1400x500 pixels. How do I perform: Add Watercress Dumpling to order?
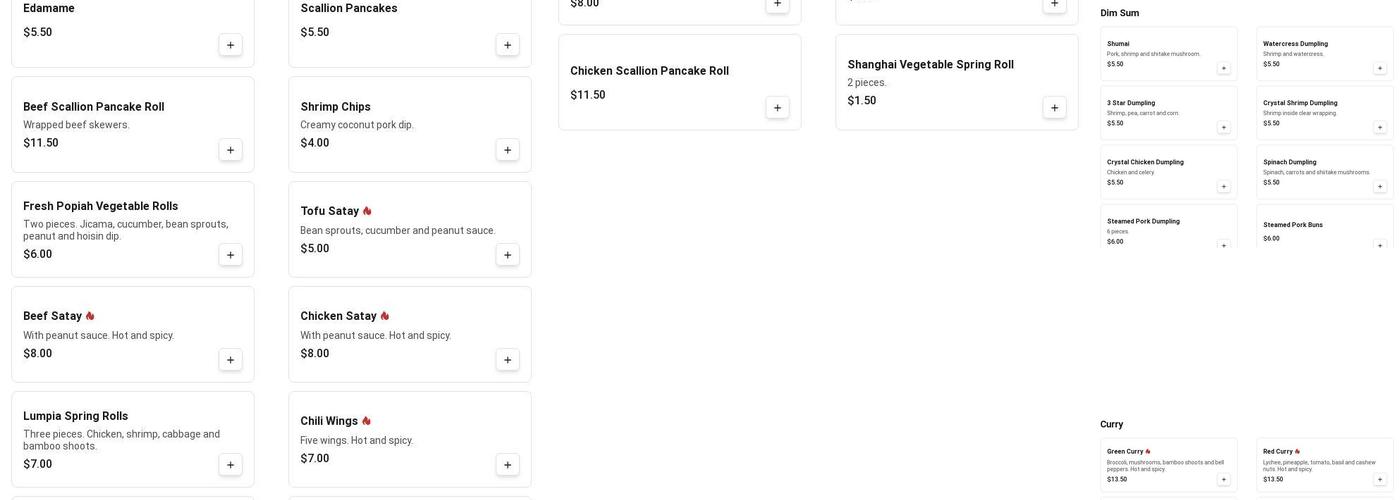pyautogui.click(x=1380, y=69)
